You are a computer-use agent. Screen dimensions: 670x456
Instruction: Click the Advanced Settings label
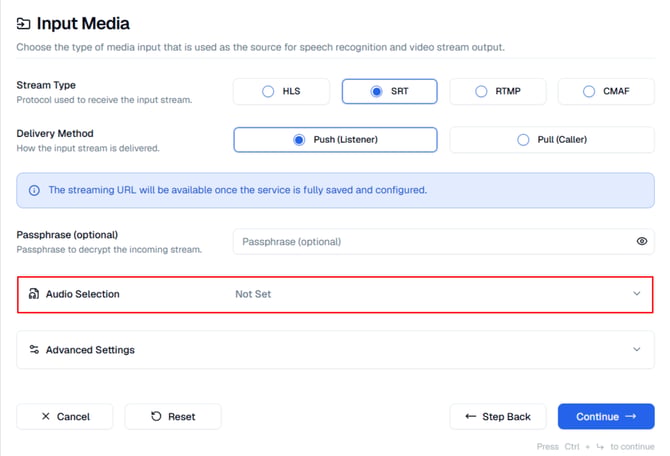pyautogui.click(x=90, y=350)
